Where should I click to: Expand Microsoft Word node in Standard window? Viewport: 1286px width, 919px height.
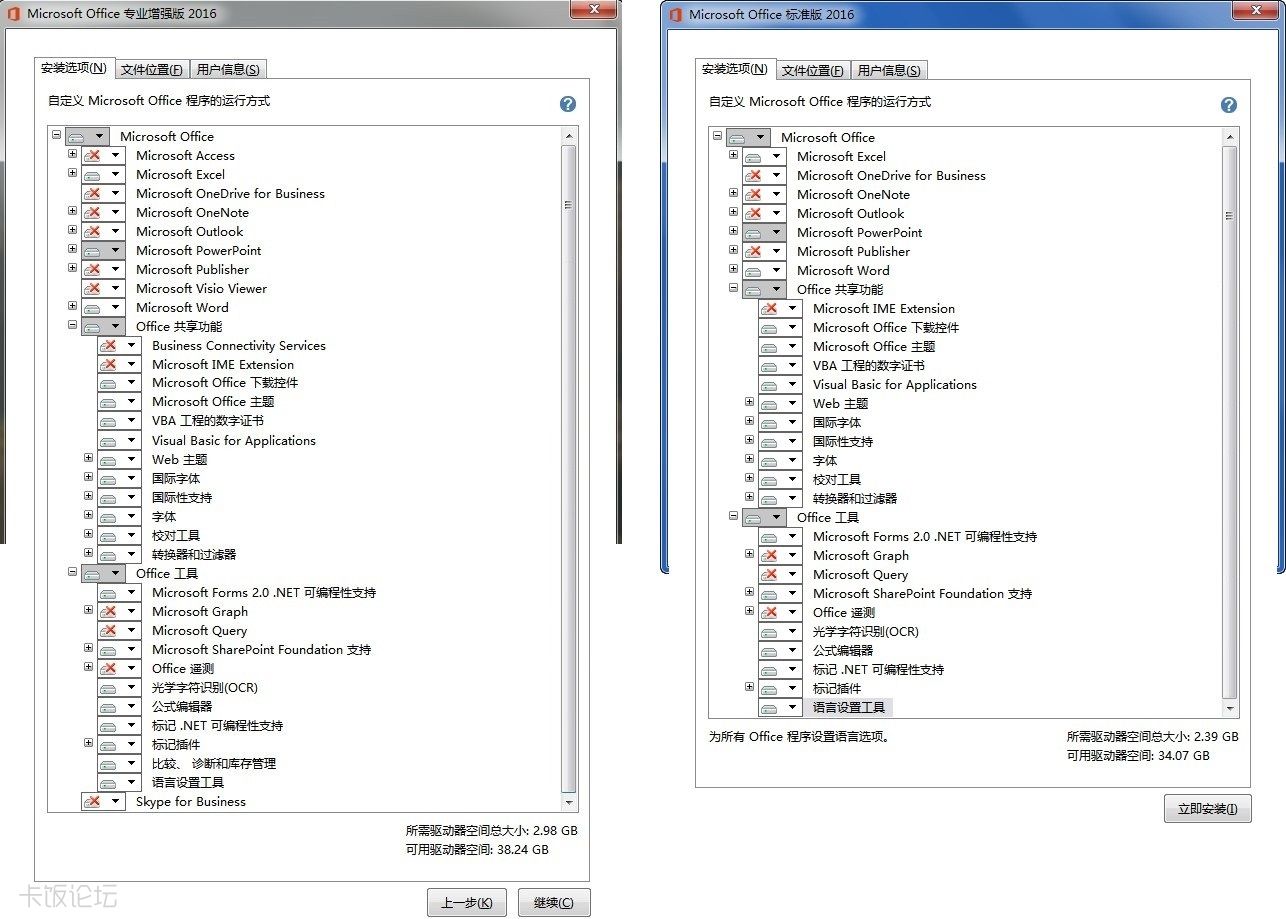[733, 269]
